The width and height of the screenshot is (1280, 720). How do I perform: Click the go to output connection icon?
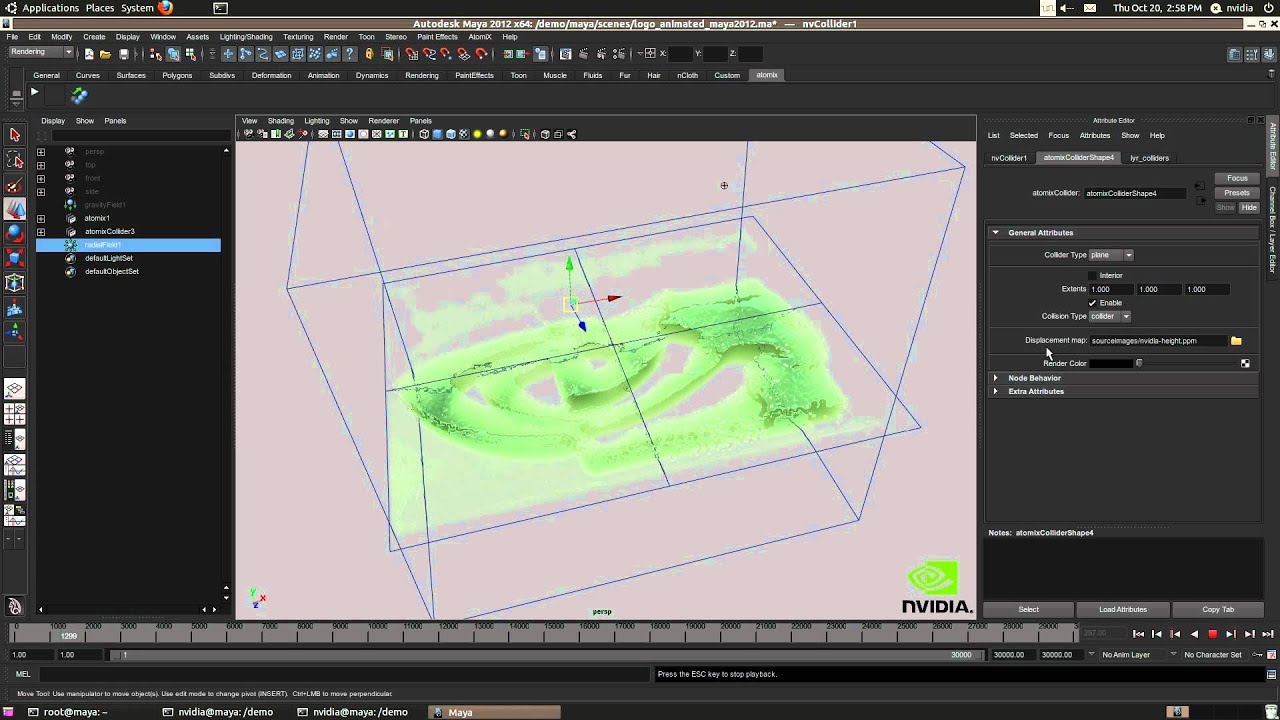point(1200,200)
